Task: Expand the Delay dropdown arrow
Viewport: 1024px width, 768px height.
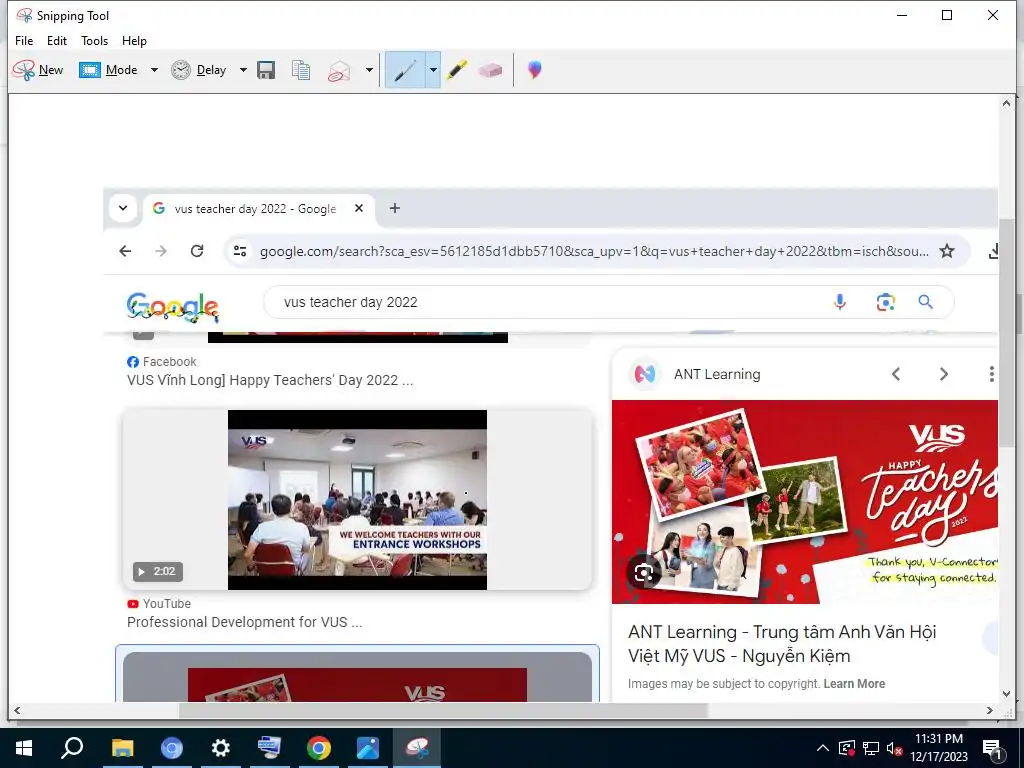Action: (x=243, y=70)
